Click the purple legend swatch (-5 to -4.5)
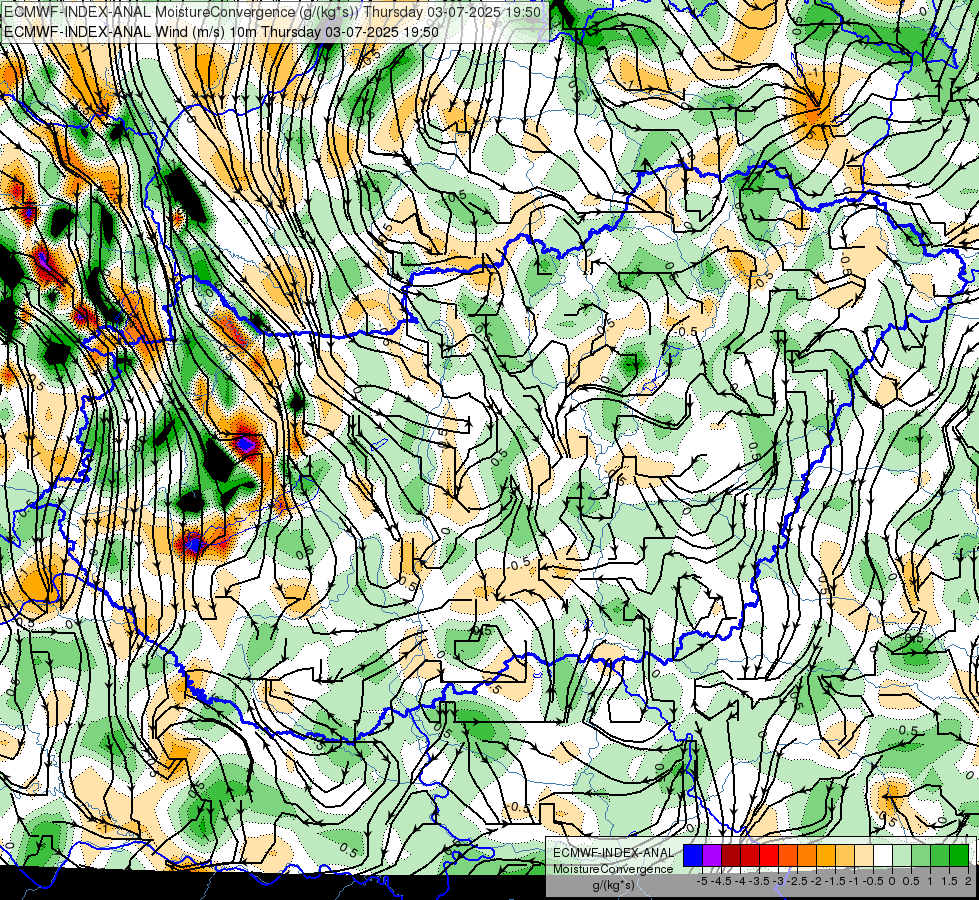The image size is (979, 900). pos(712,856)
